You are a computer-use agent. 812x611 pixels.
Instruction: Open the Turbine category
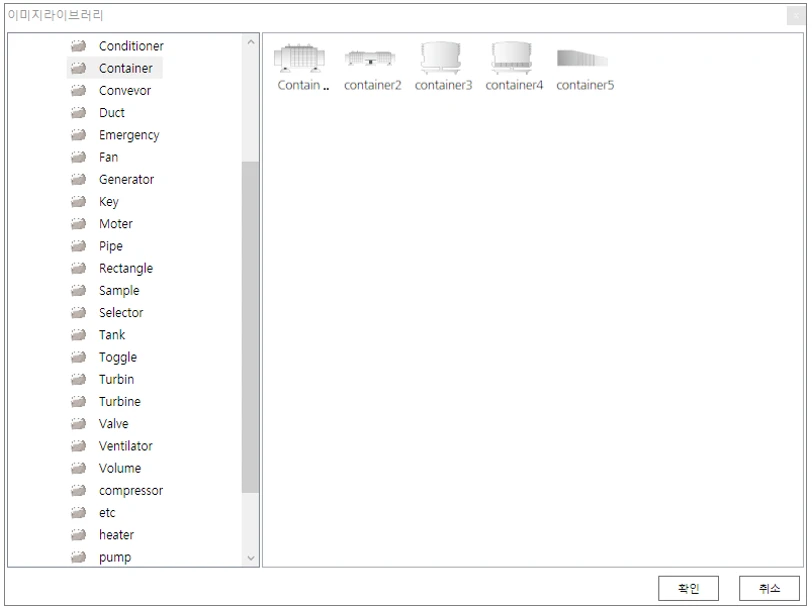[x=120, y=401]
